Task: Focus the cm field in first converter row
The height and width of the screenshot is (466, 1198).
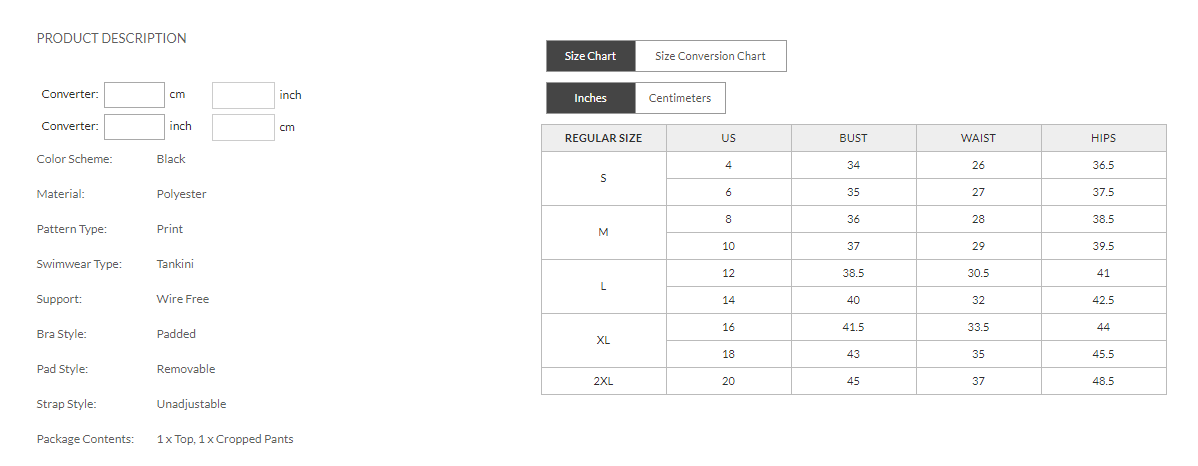Action: click(134, 95)
